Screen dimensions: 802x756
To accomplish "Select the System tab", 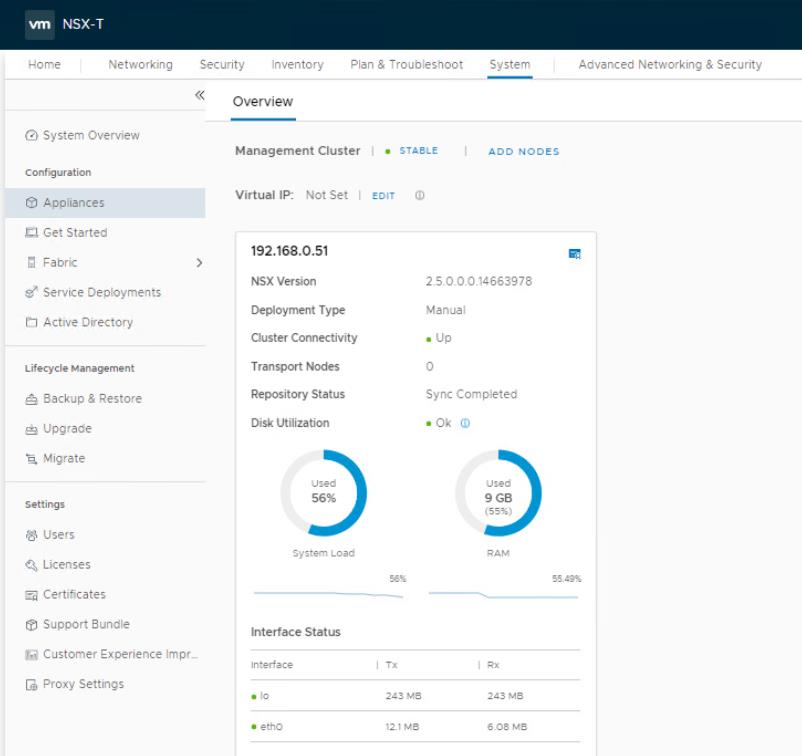I will click(x=510, y=64).
